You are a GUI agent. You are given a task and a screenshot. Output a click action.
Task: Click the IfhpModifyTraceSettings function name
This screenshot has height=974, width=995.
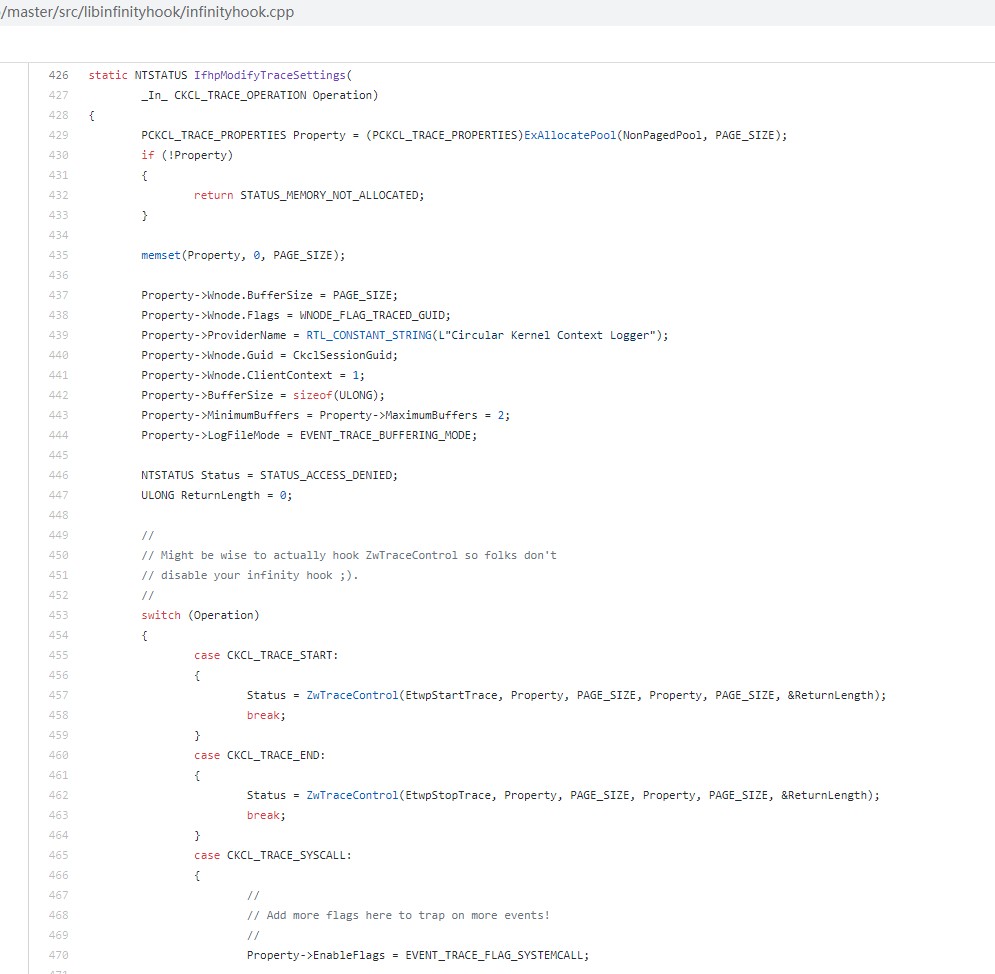click(270, 75)
